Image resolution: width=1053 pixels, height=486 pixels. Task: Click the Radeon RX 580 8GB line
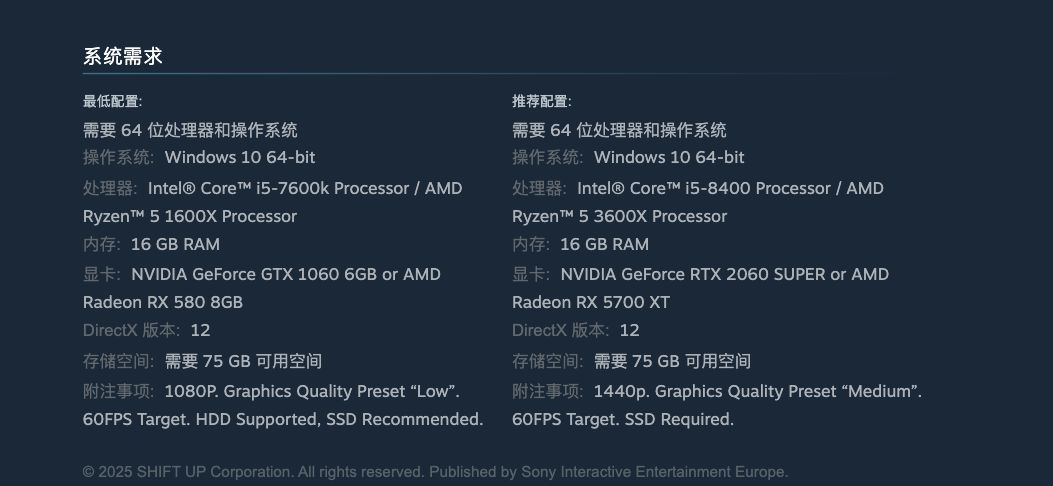[163, 302]
